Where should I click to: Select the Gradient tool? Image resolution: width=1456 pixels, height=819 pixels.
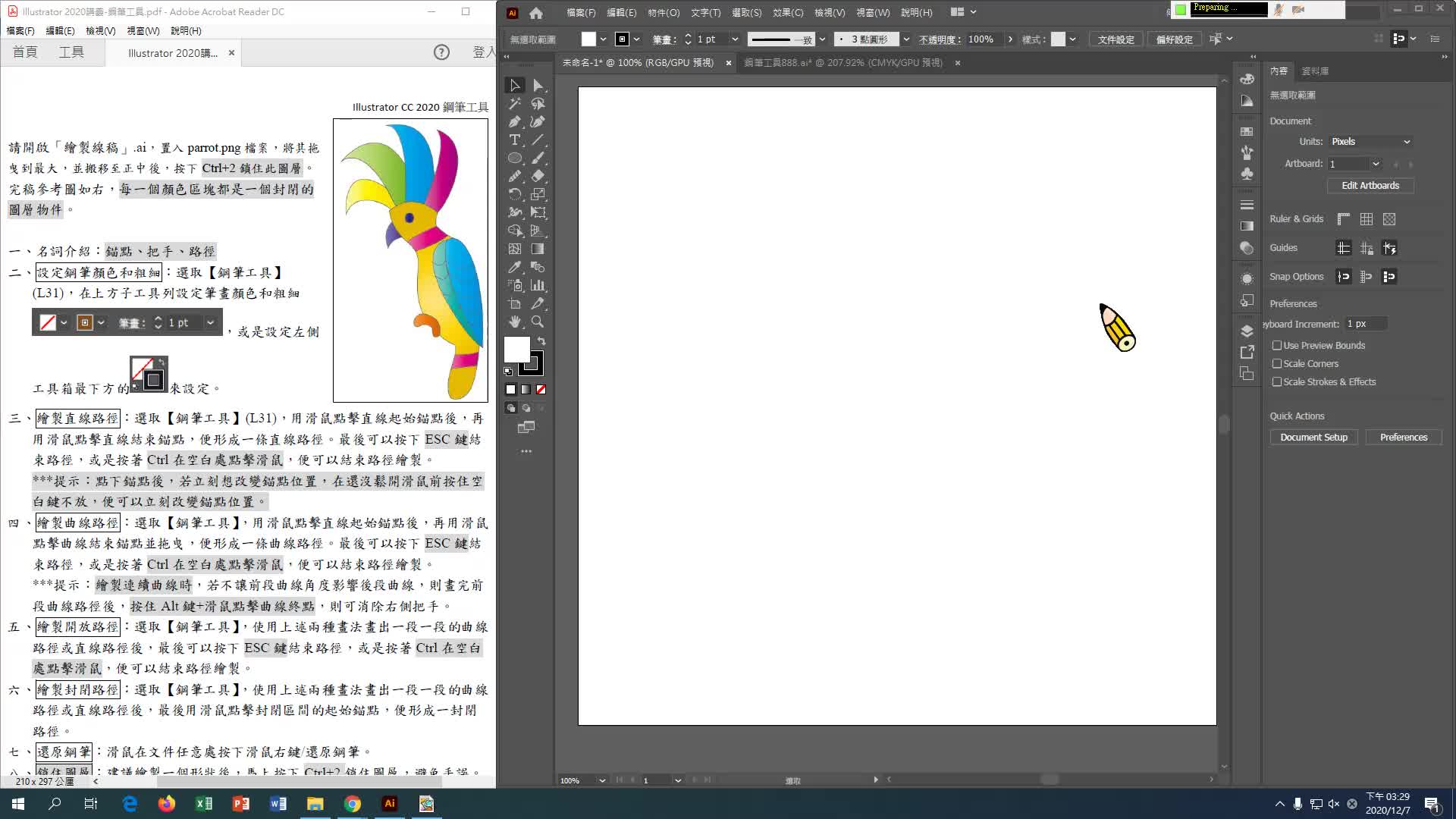pos(538,249)
